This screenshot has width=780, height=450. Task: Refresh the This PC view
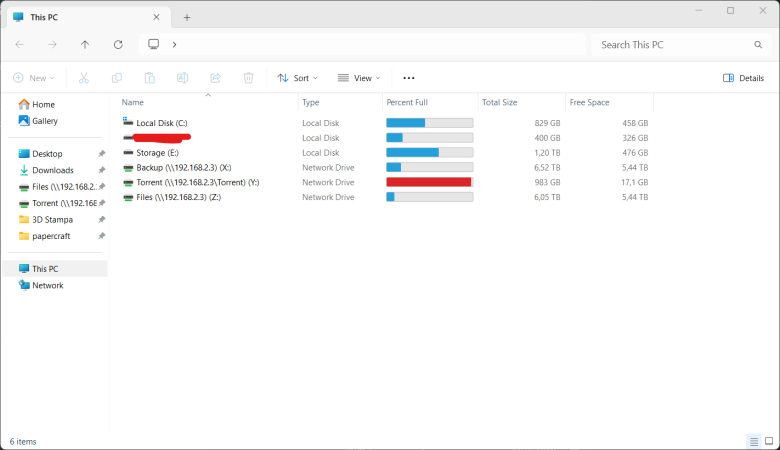118,45
